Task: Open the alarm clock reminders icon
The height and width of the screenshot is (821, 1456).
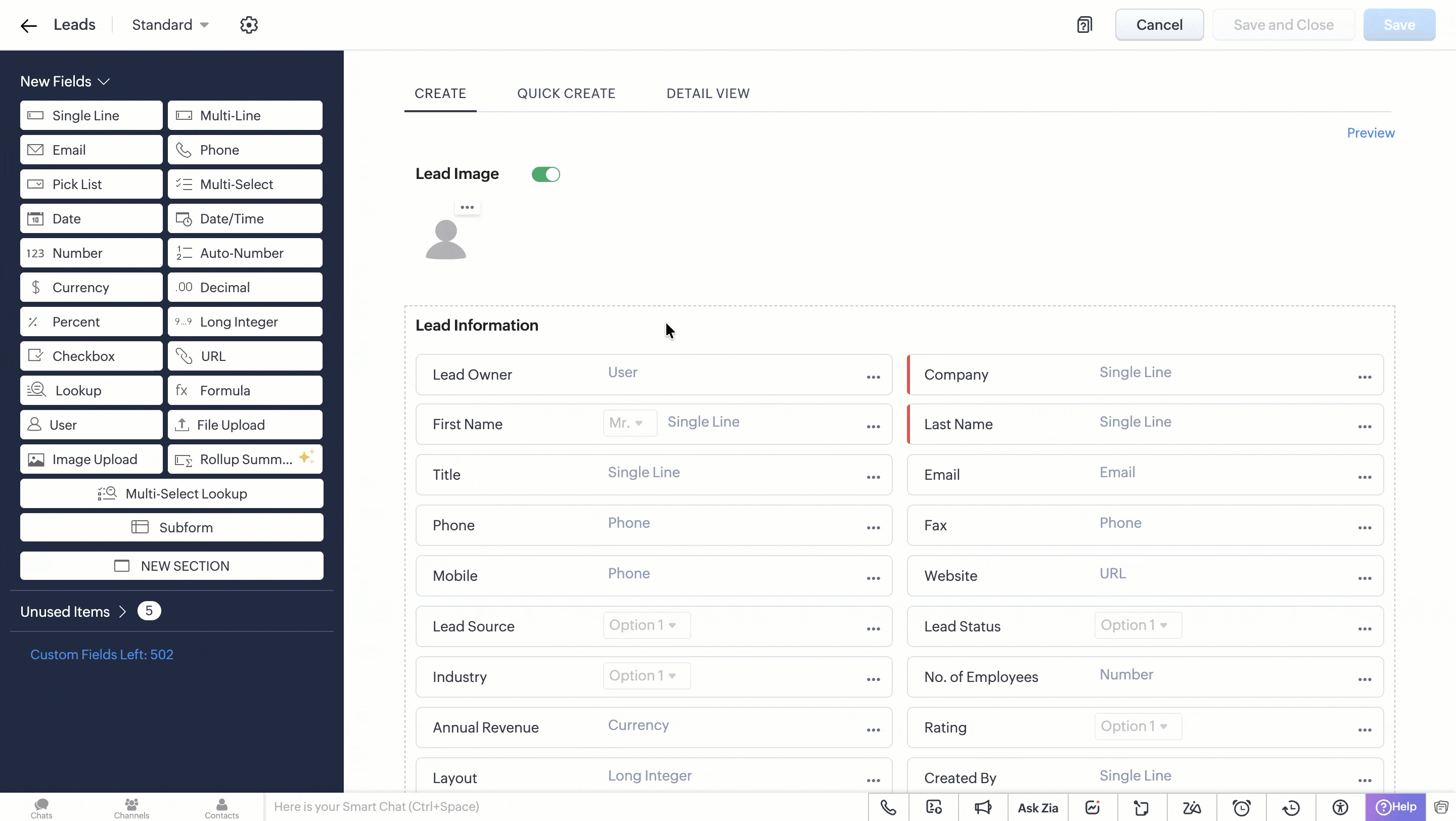Action: (1241, 807)
